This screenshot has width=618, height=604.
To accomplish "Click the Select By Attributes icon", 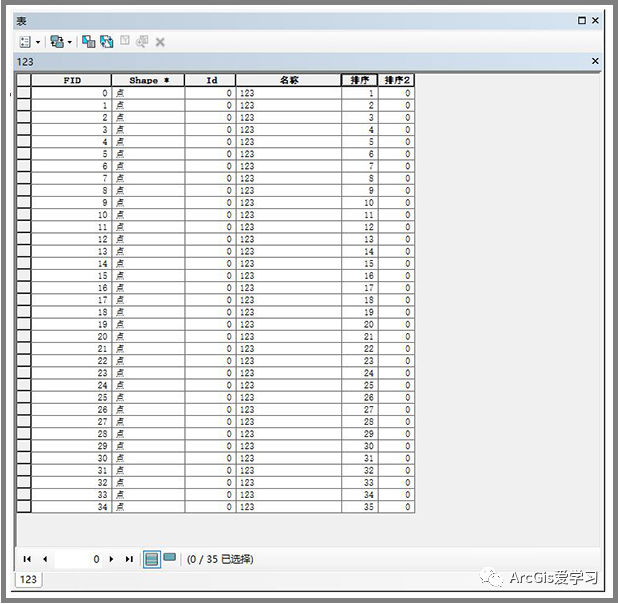I will click(88, 41).
